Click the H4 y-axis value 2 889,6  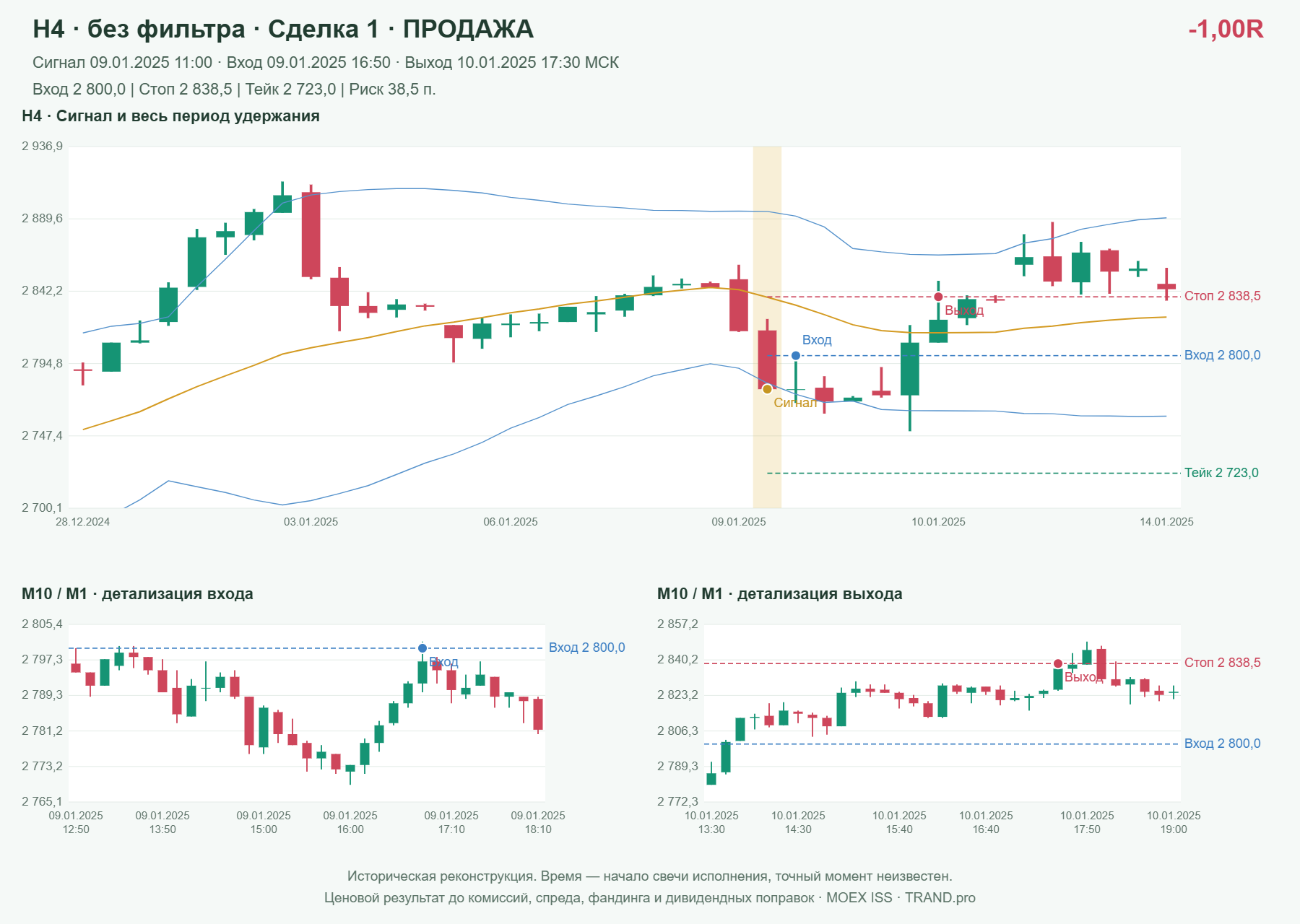click(42, 219)
